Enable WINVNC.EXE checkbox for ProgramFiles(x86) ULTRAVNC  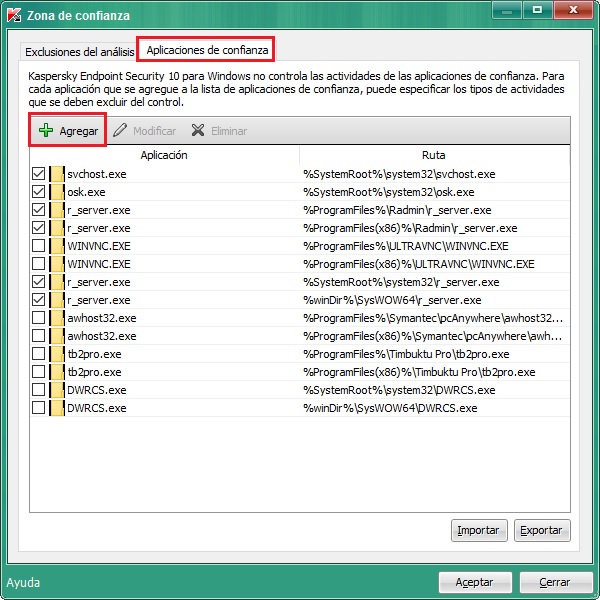tap(39, 264)
